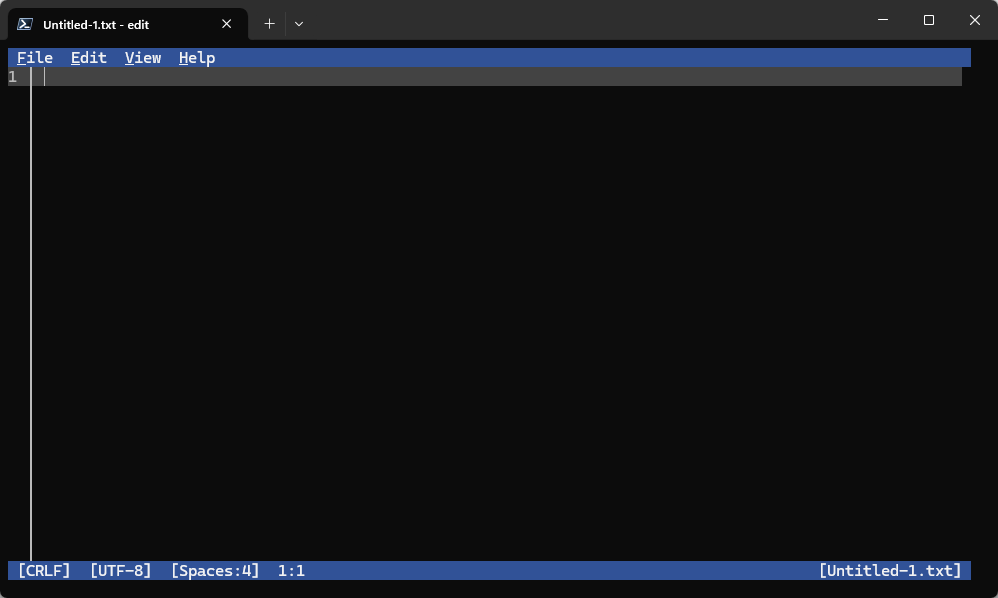Open the File menu
The width and height of the screenshot is (998, 598).
coord(34,57)
